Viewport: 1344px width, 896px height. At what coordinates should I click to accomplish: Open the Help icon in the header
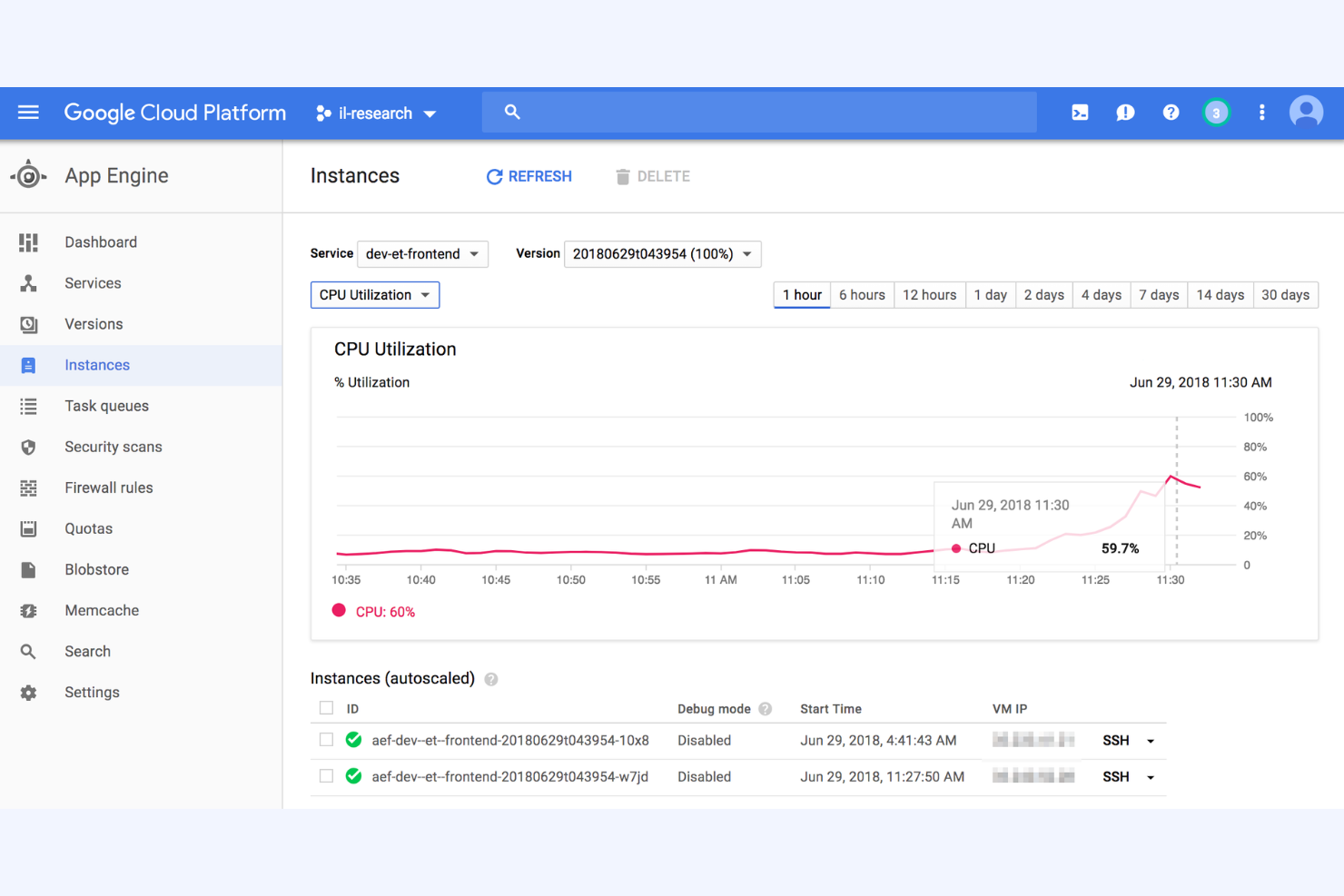tap(1171, 112)
